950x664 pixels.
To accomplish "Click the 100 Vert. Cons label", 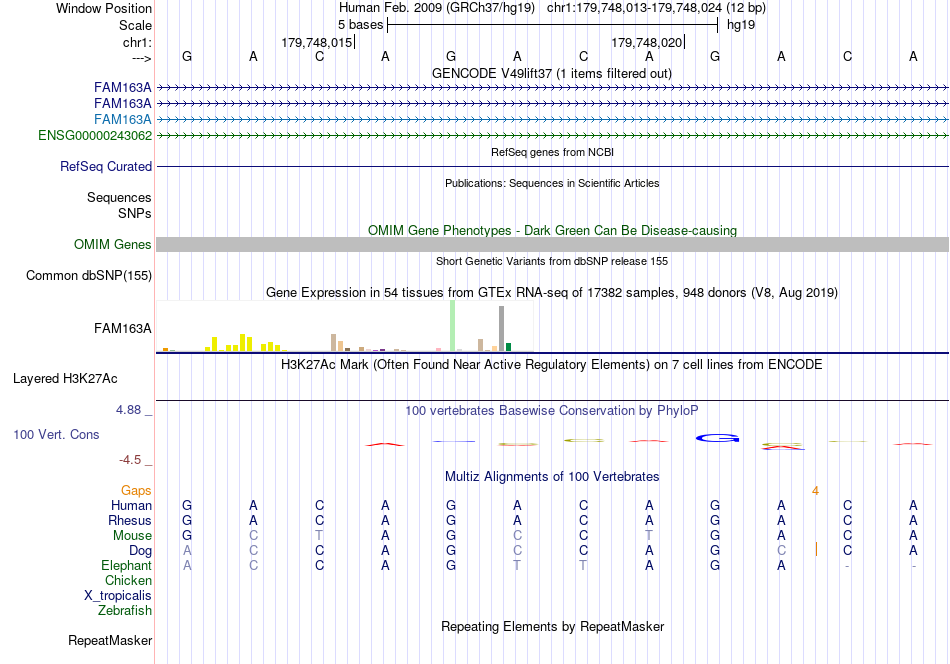I will (56, 434).
